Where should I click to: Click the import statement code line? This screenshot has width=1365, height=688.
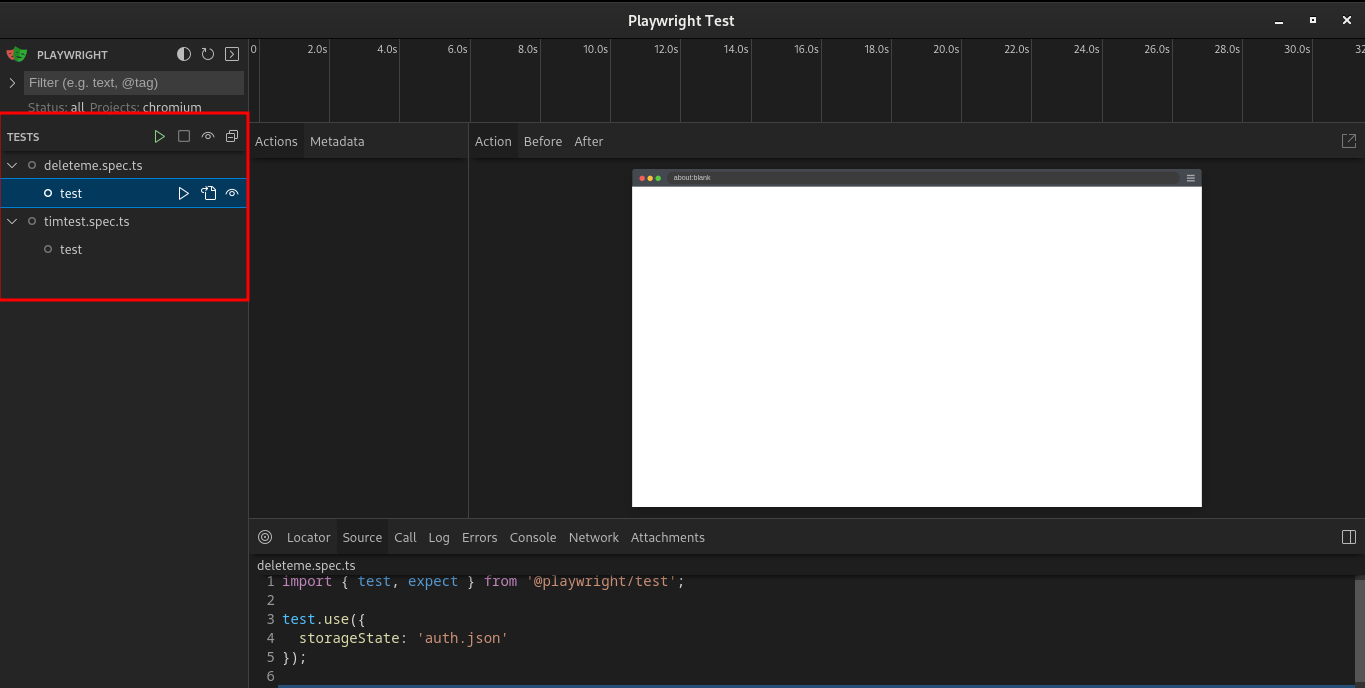[x=483, y=581]
